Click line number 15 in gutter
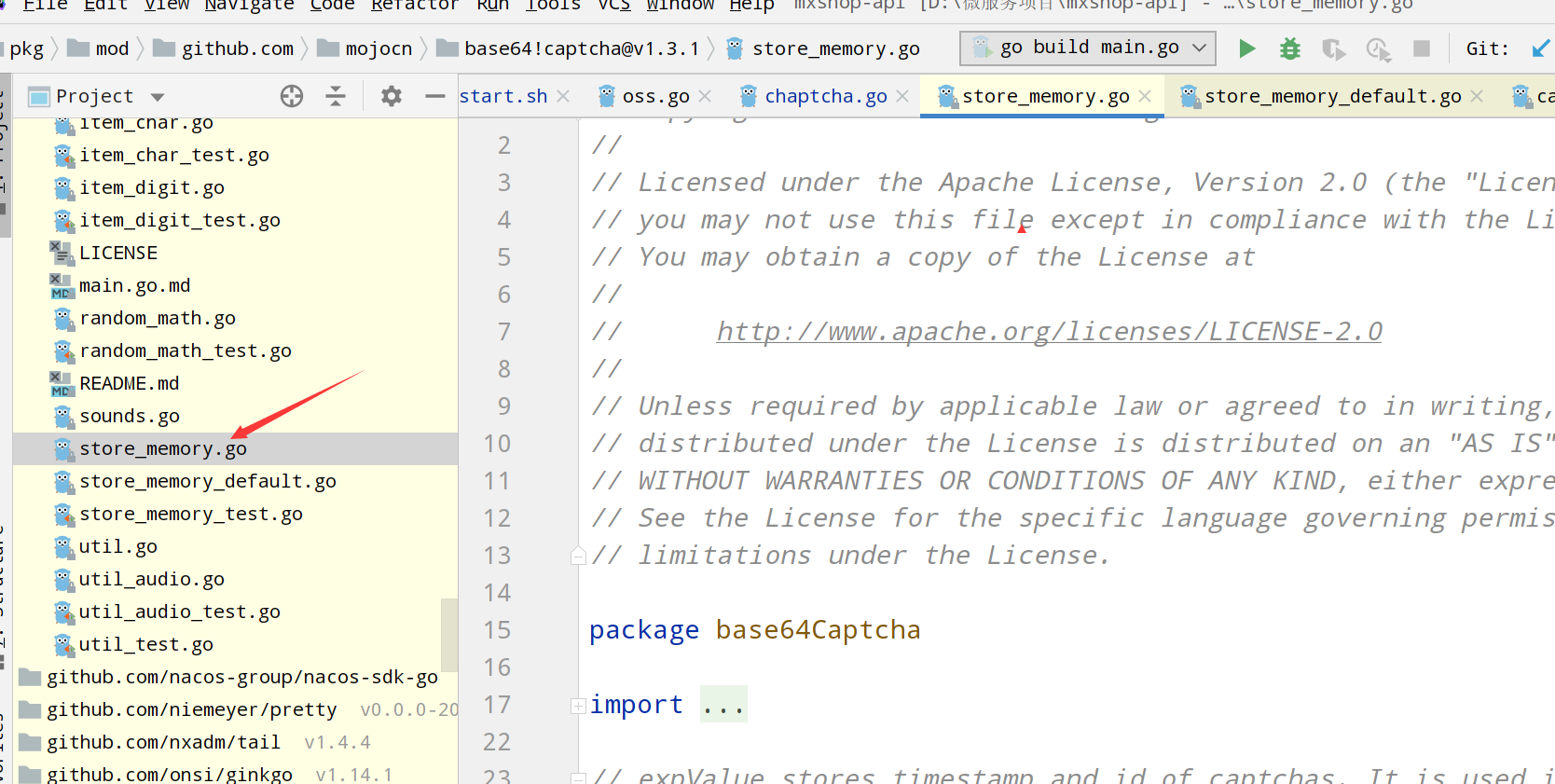 (497, 630)
